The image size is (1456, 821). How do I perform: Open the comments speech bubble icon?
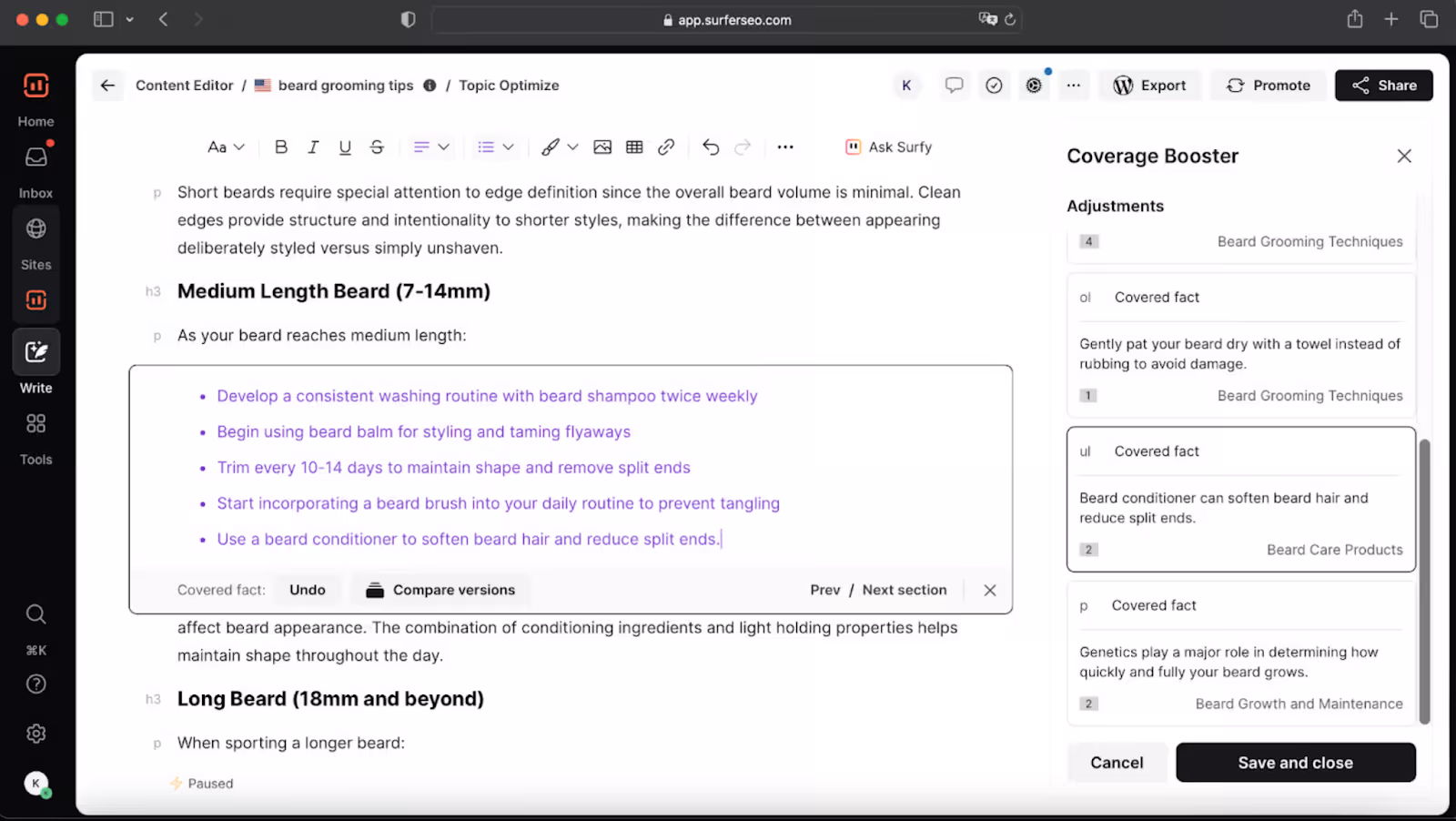[954, 85]
